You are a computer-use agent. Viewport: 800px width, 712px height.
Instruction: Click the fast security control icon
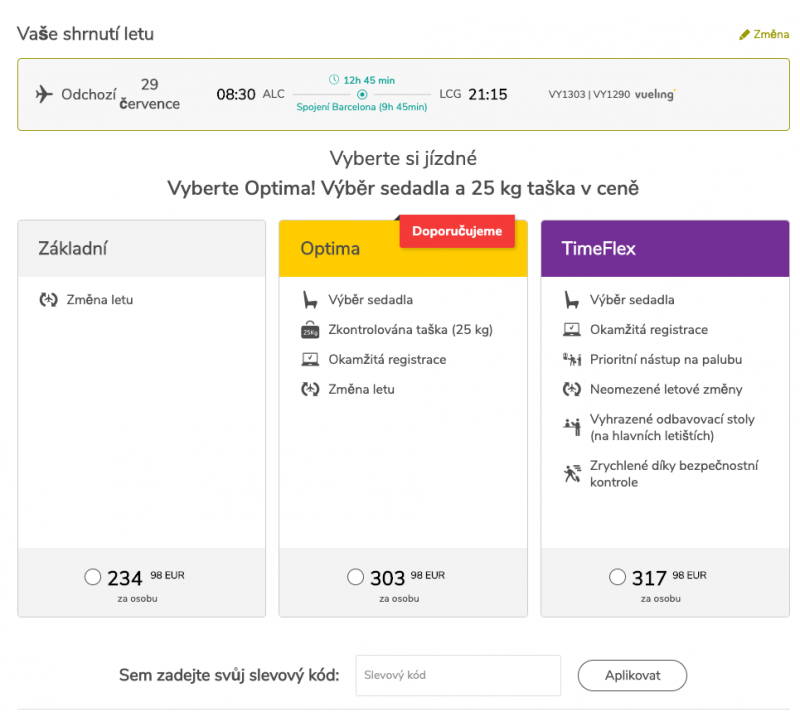coord(572,474)
